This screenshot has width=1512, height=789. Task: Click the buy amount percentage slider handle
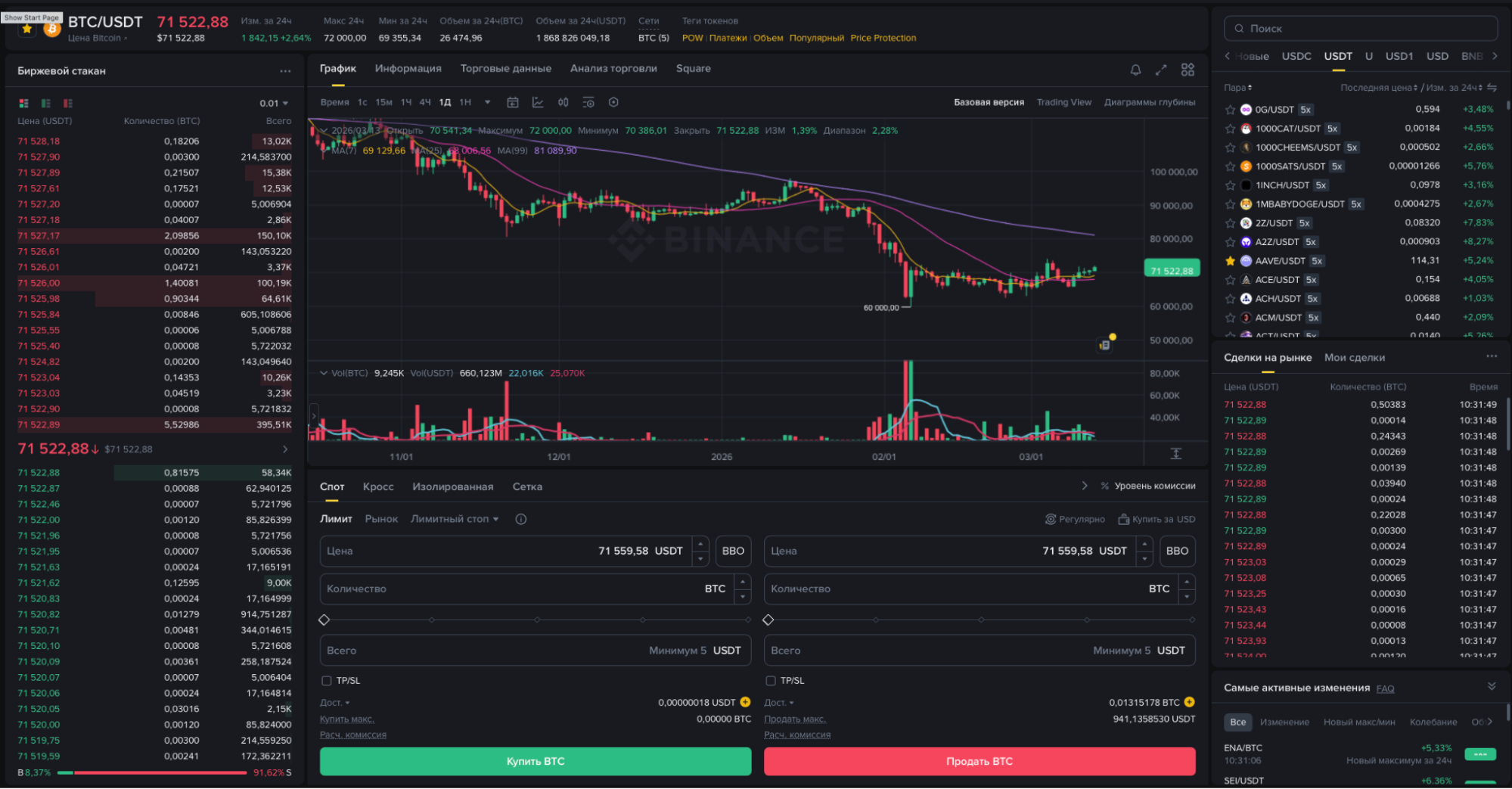[x=324, y=620]
